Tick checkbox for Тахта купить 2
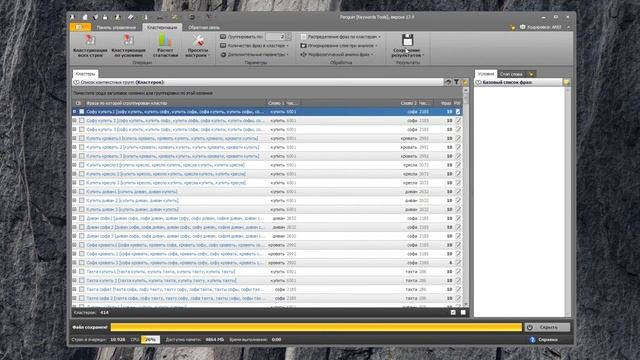640x360 pixels. [82, 280]
